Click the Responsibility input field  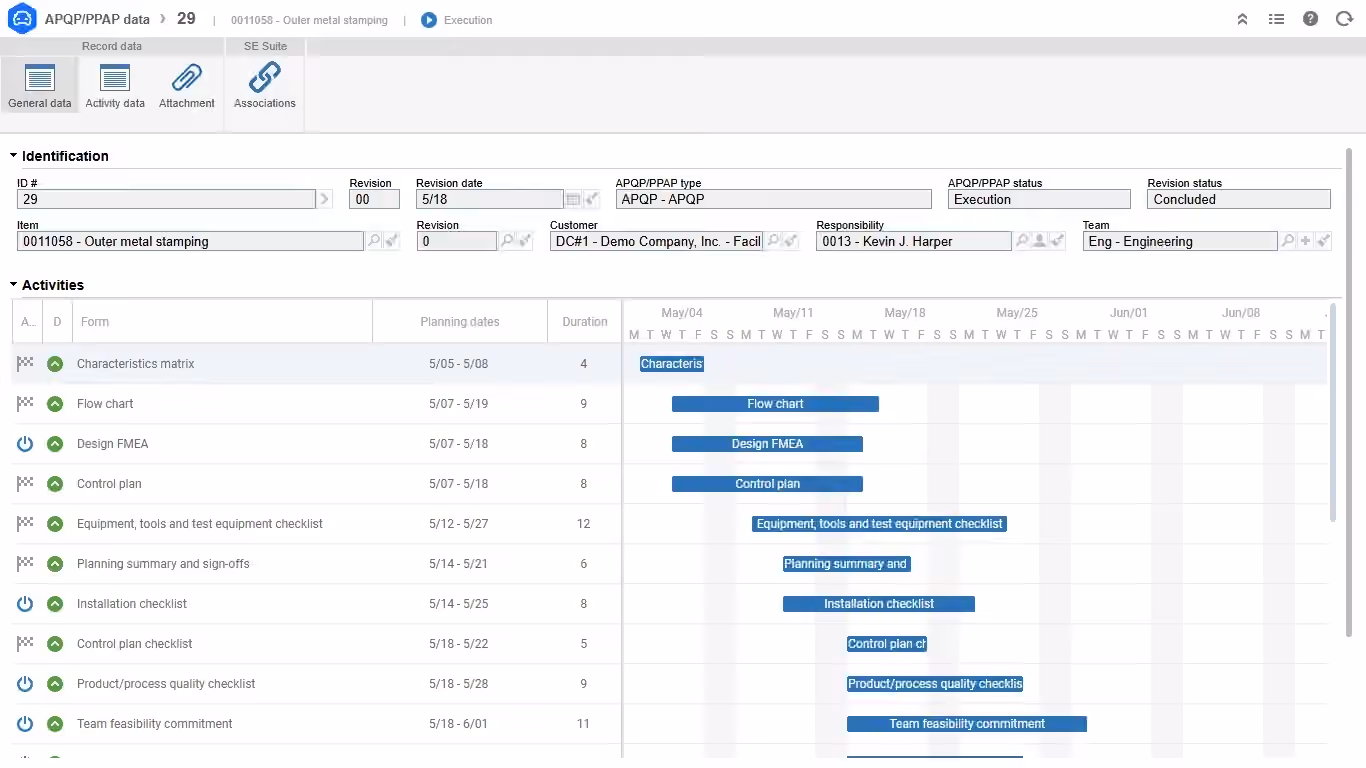coord(914,241)
